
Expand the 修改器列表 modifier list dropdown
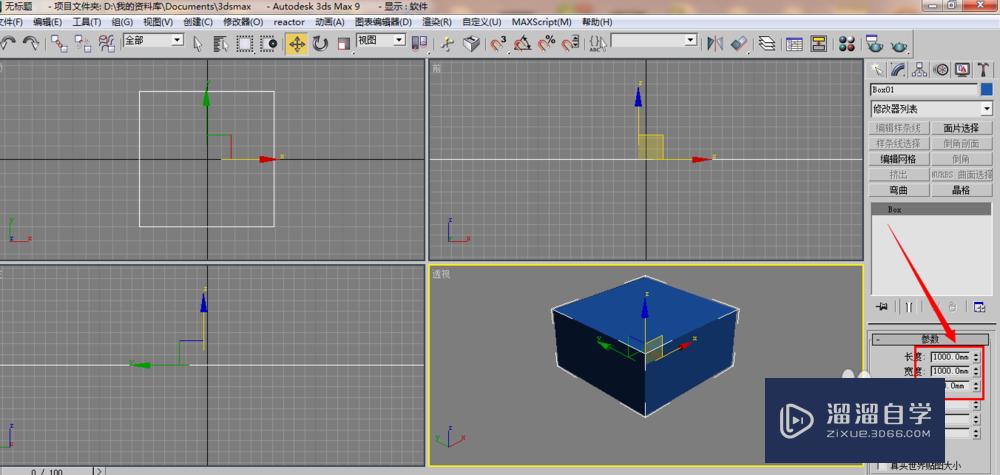point(931,108)
